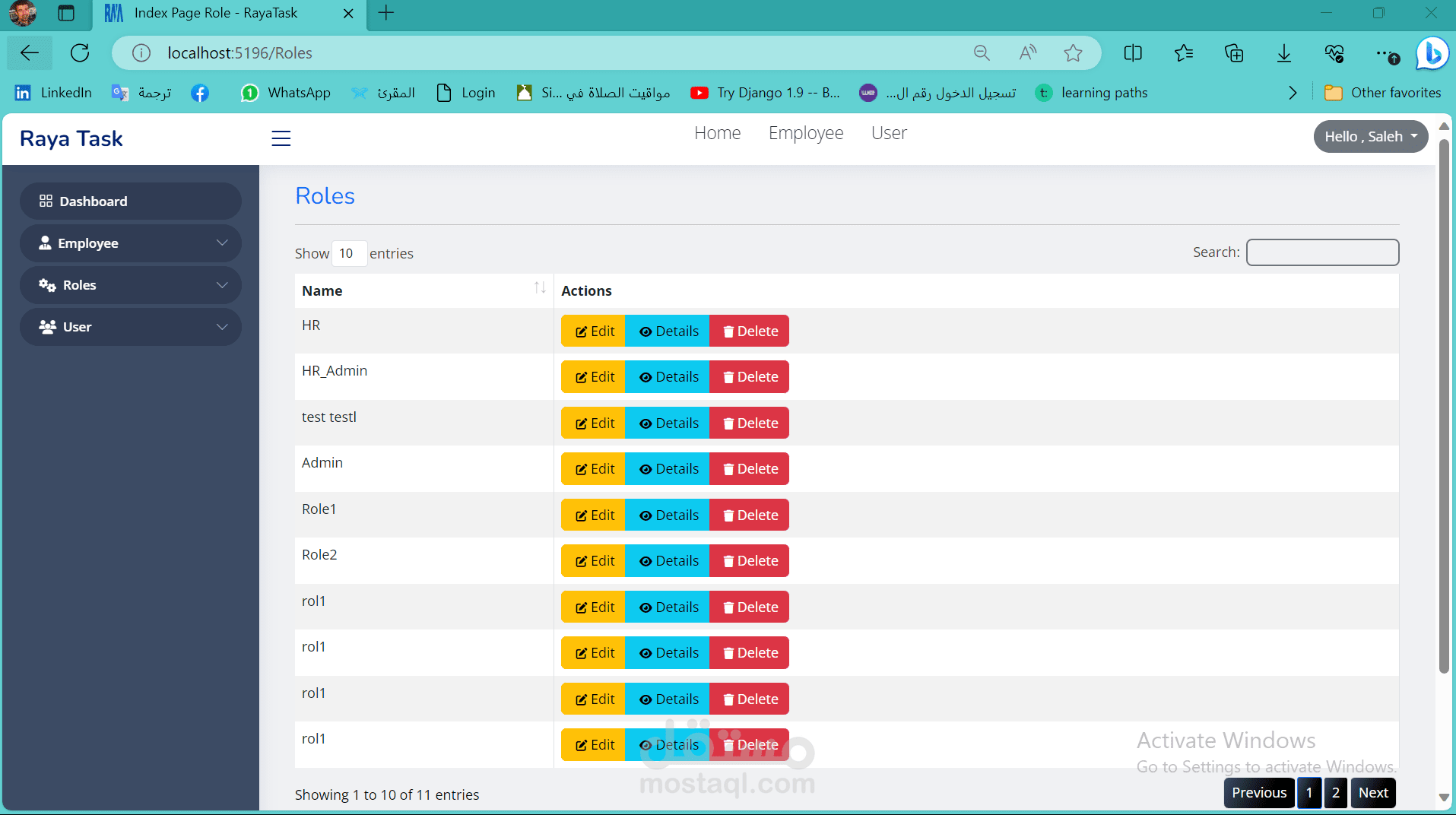Open the hamburger sidebar menu

coord(281,138)
